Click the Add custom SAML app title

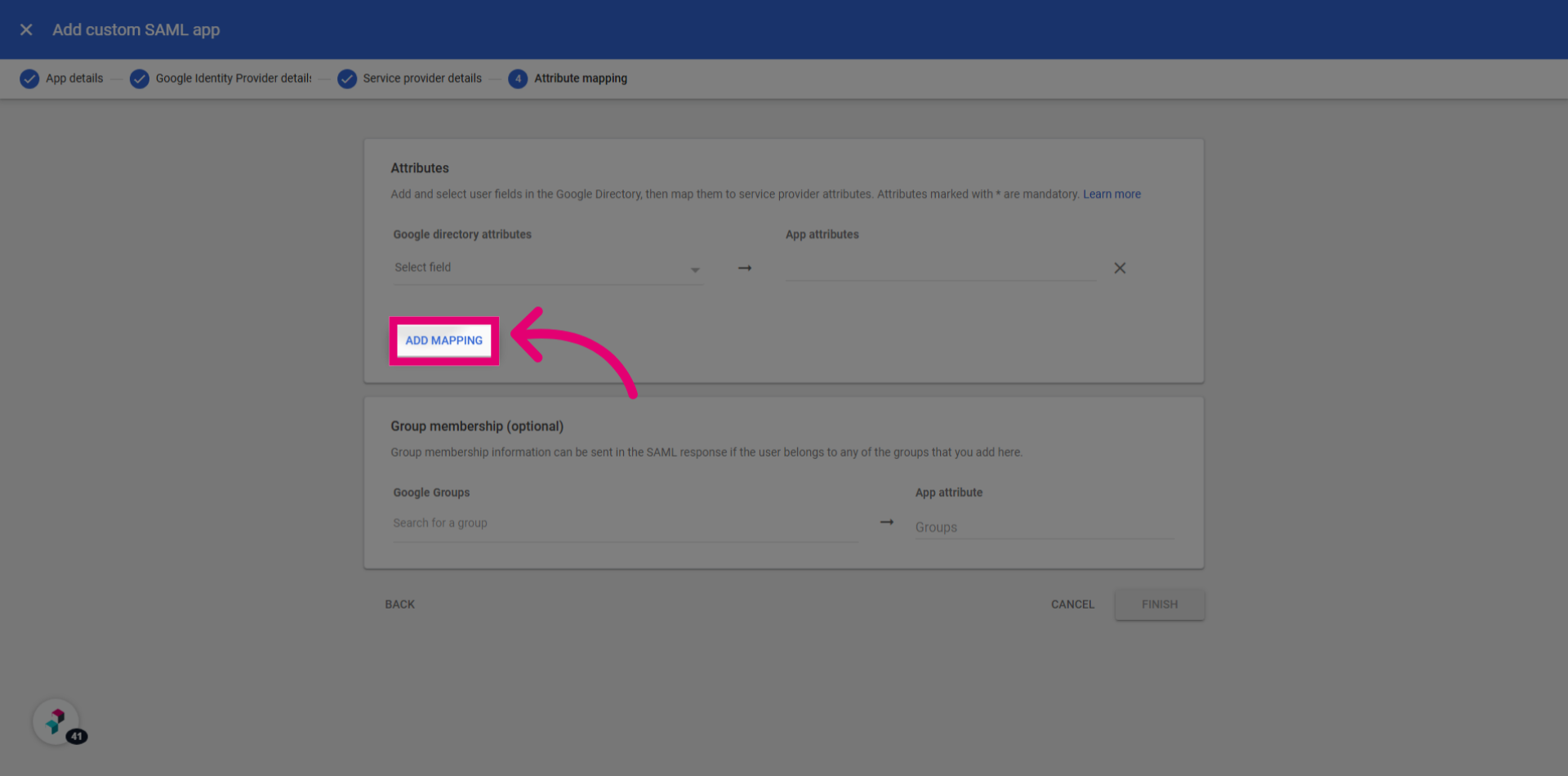[136, 30]
